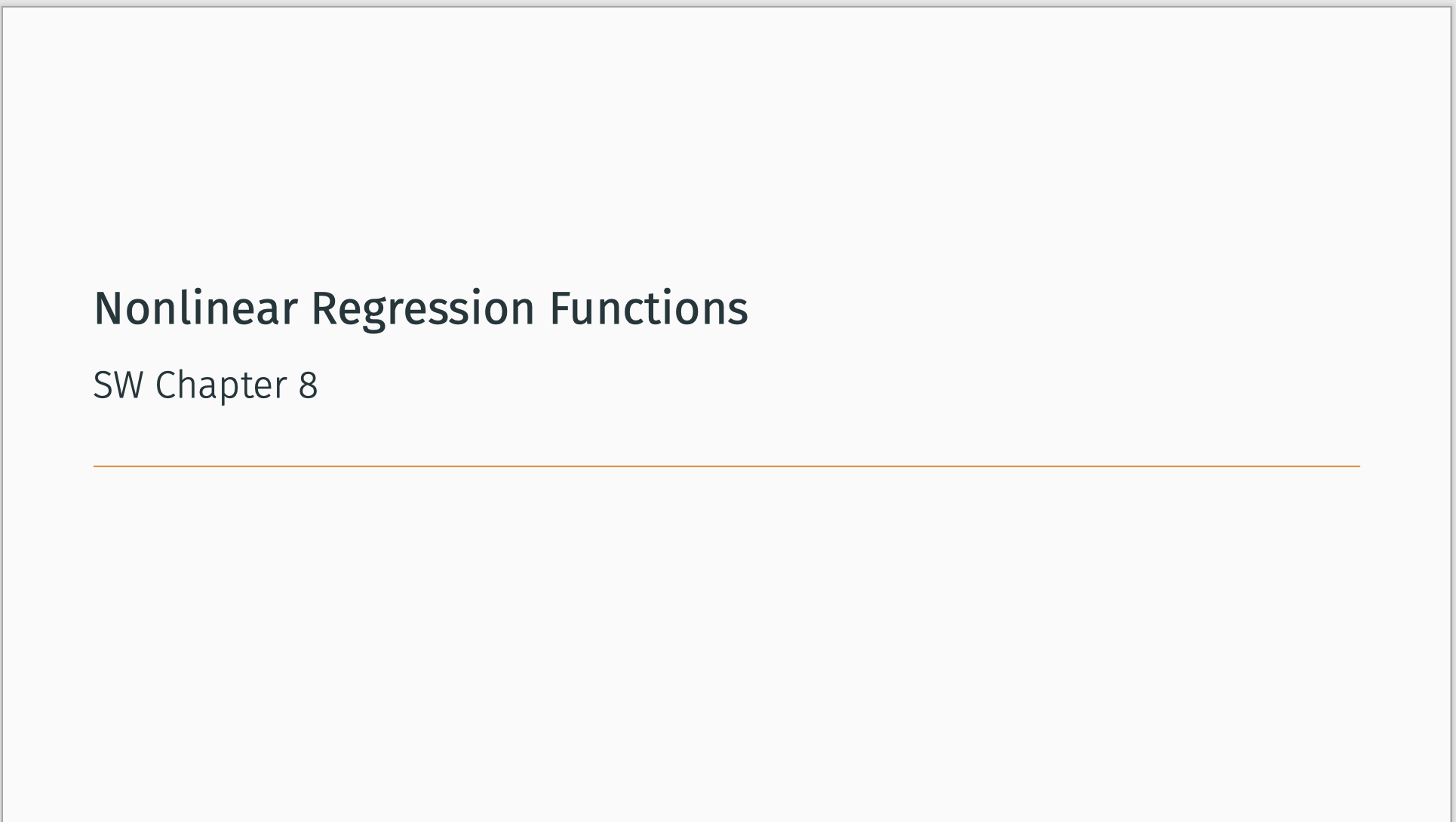
Task: Click the right end of the orange line
Action: coord(1356,466)
